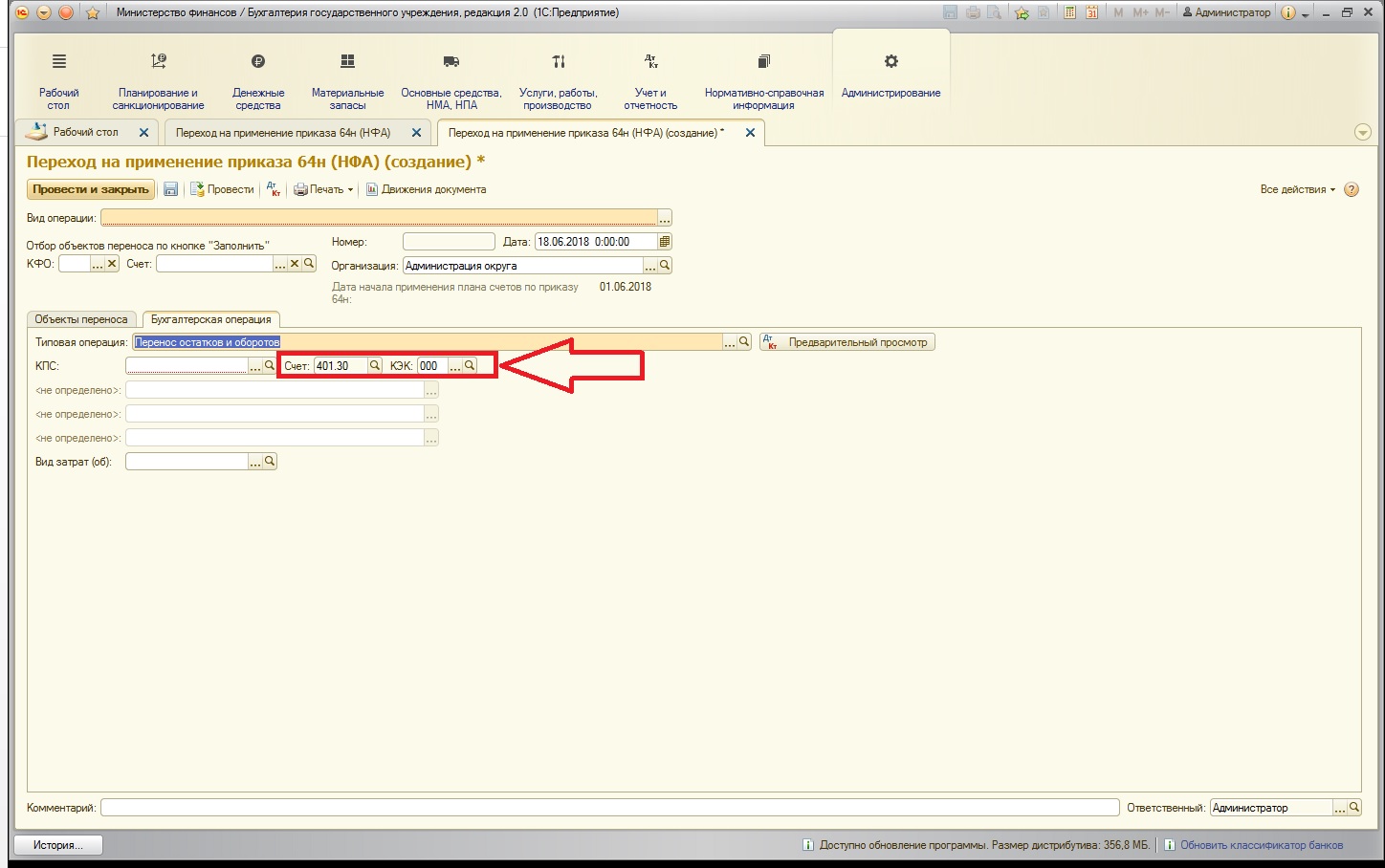Click the Предварительный просмотр button
The image size is (1385, 868).
[x=847, y=342]
